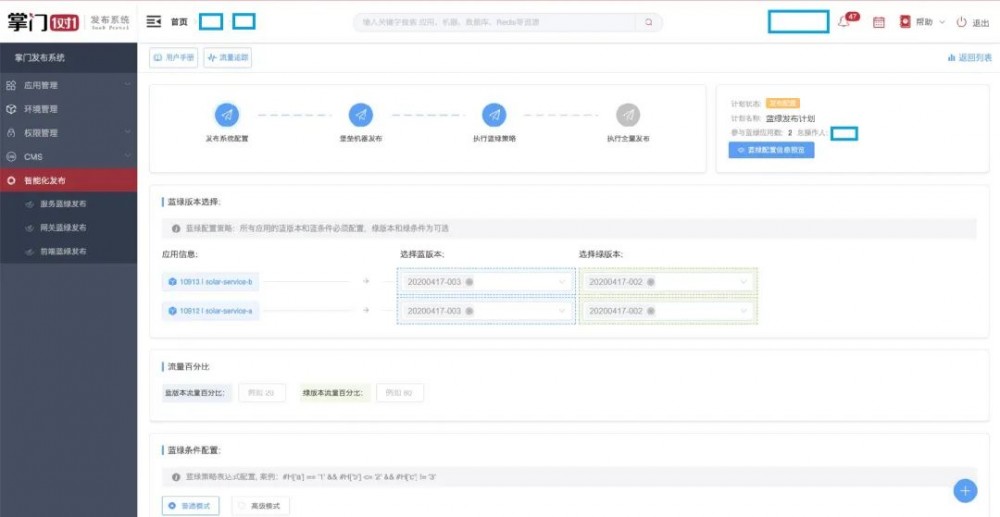This screenshot has width=1000, height=517.
Task: Click the 执行蓝绿策略 step circle icon
Action: pyautogui.click(x=494, y=115)
